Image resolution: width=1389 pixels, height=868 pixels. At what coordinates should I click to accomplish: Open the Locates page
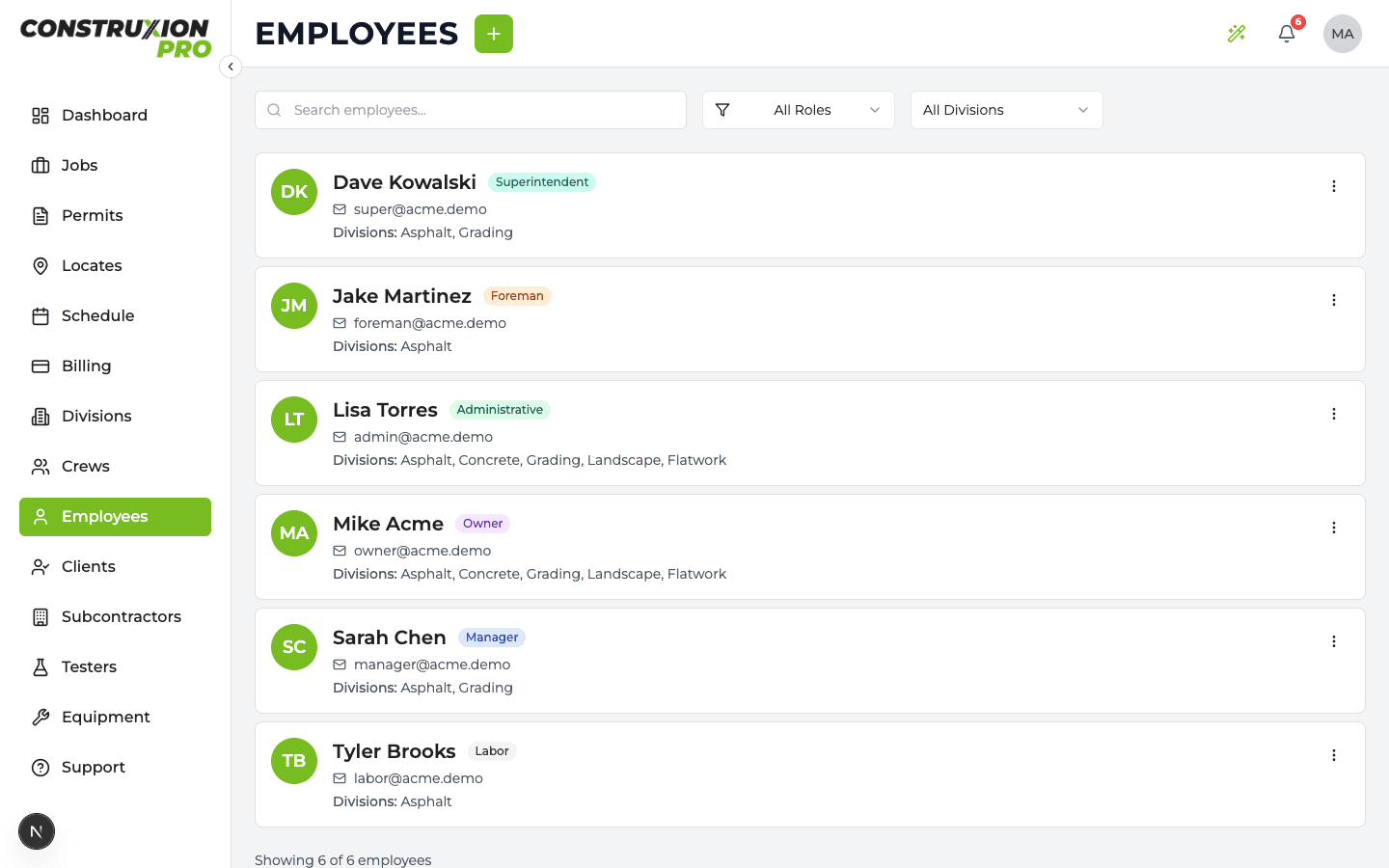(x=115, y=266)
